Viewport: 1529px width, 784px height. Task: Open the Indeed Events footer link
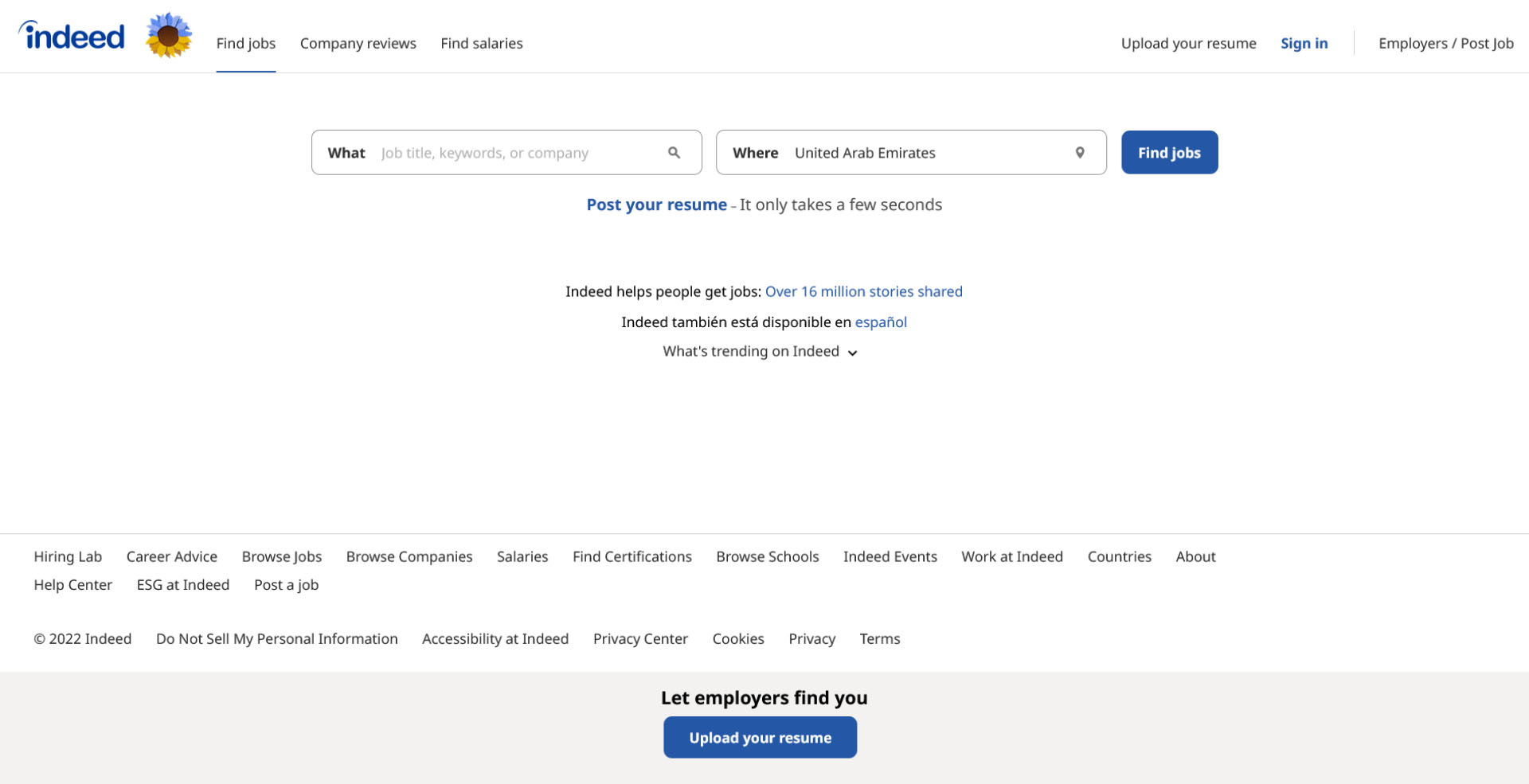890,556
